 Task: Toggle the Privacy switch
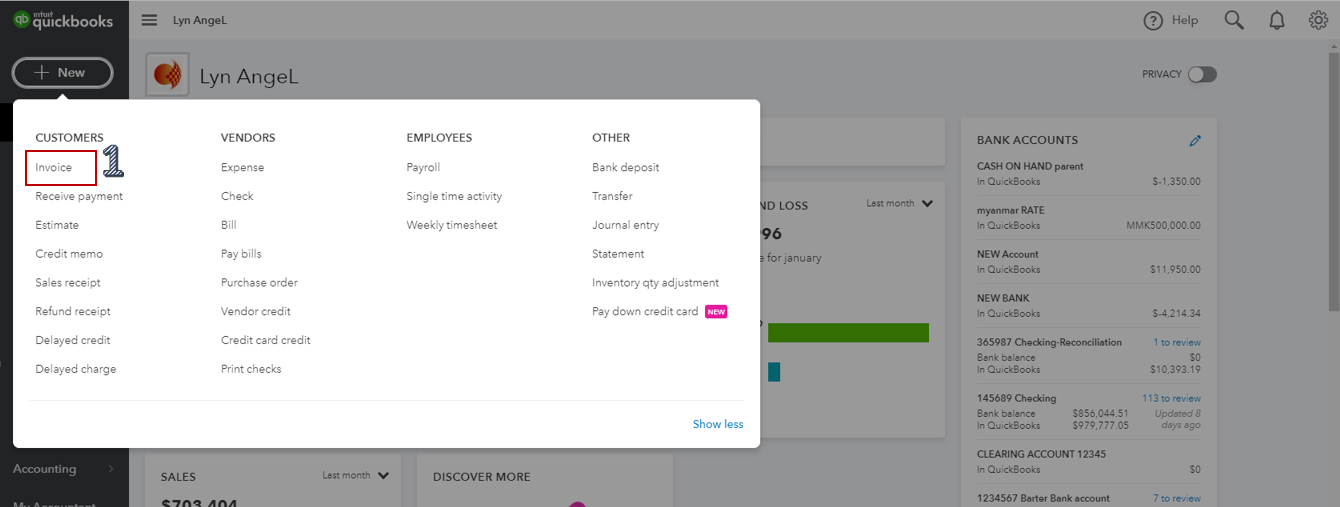tap(1202, 74)
